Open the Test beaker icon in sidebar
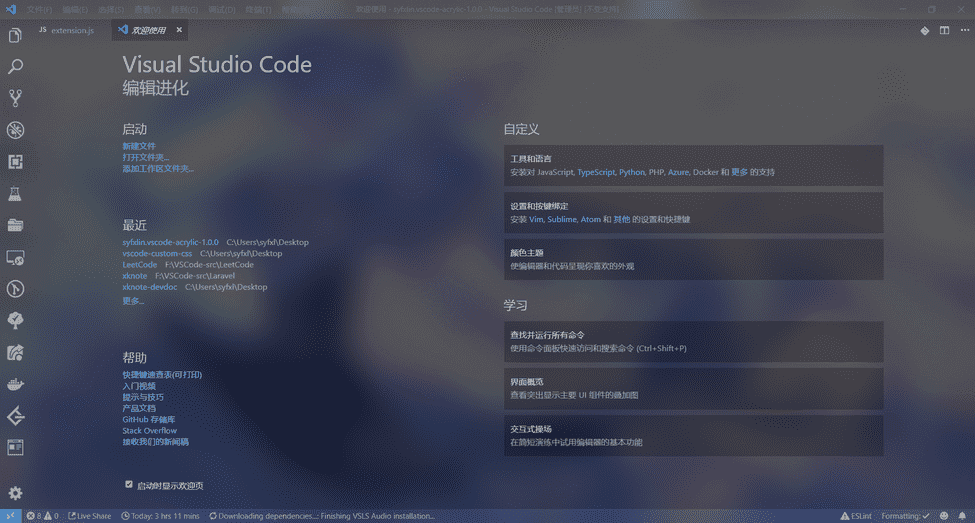 pyautogui.click(x=15, y=193)
